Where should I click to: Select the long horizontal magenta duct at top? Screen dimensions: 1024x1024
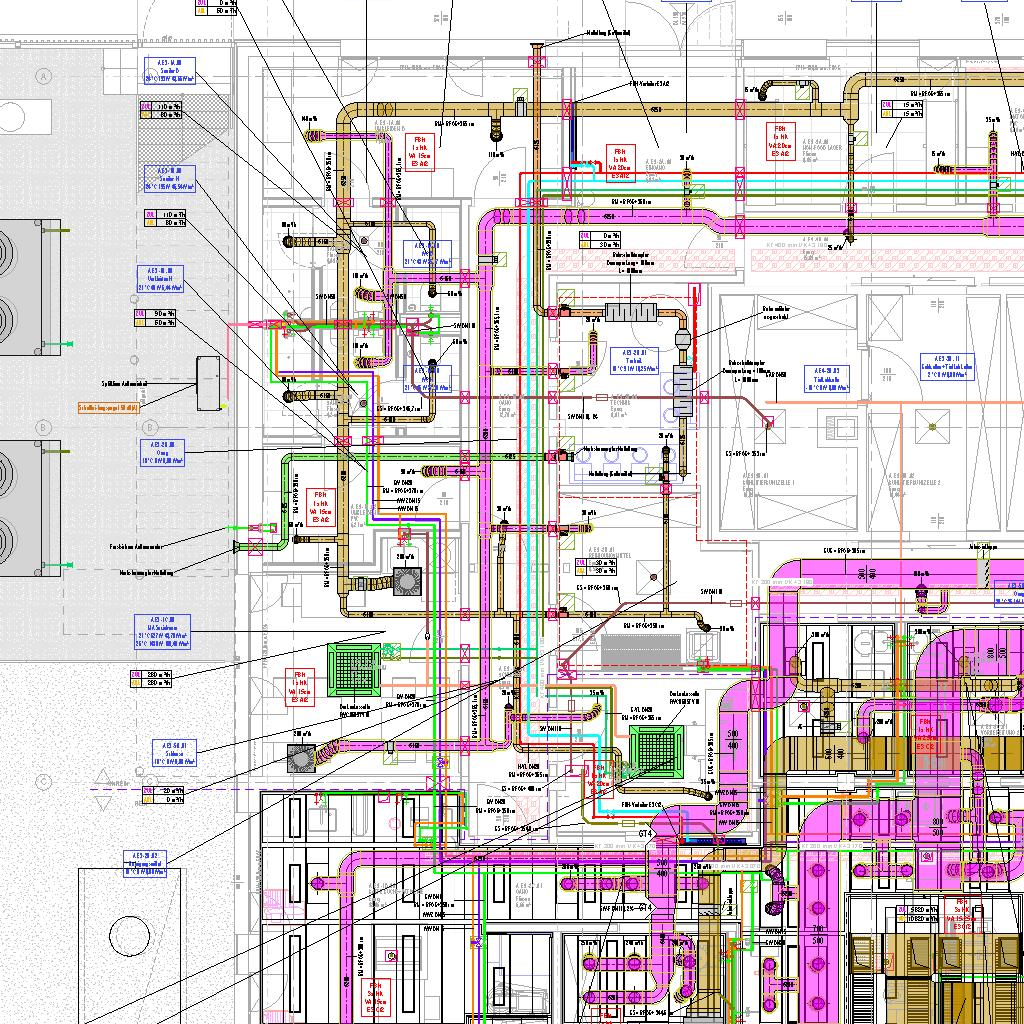pyautogui.click(x=640, y=217)
